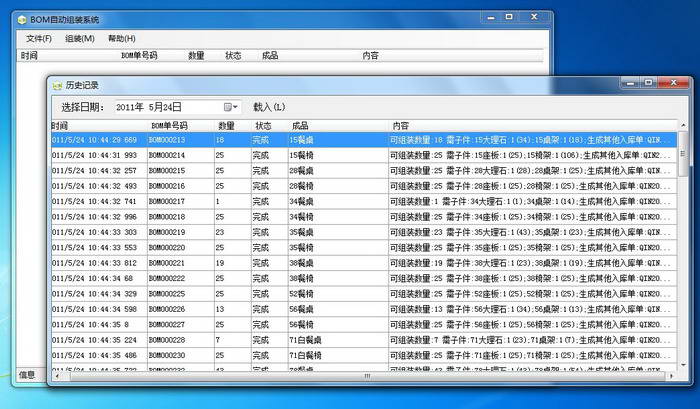The image size is (700, 409).
Task: Click horizontal scrollbar right arrow
Action: (x=672, y=376)
